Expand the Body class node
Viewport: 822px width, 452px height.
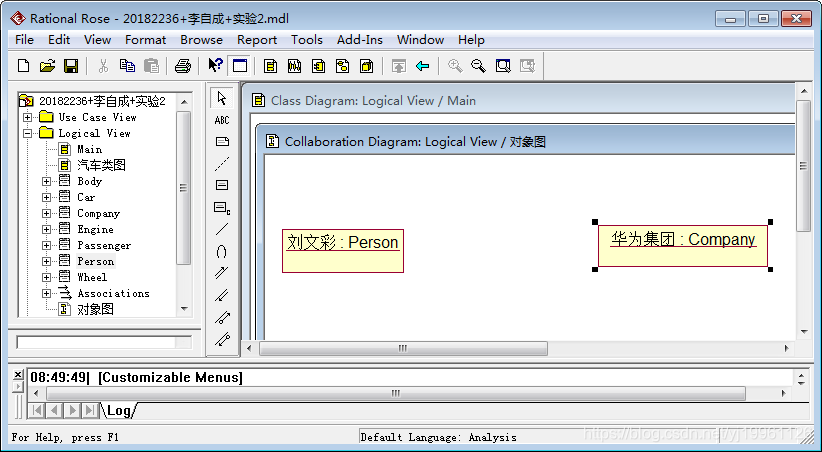coord(47,181)
